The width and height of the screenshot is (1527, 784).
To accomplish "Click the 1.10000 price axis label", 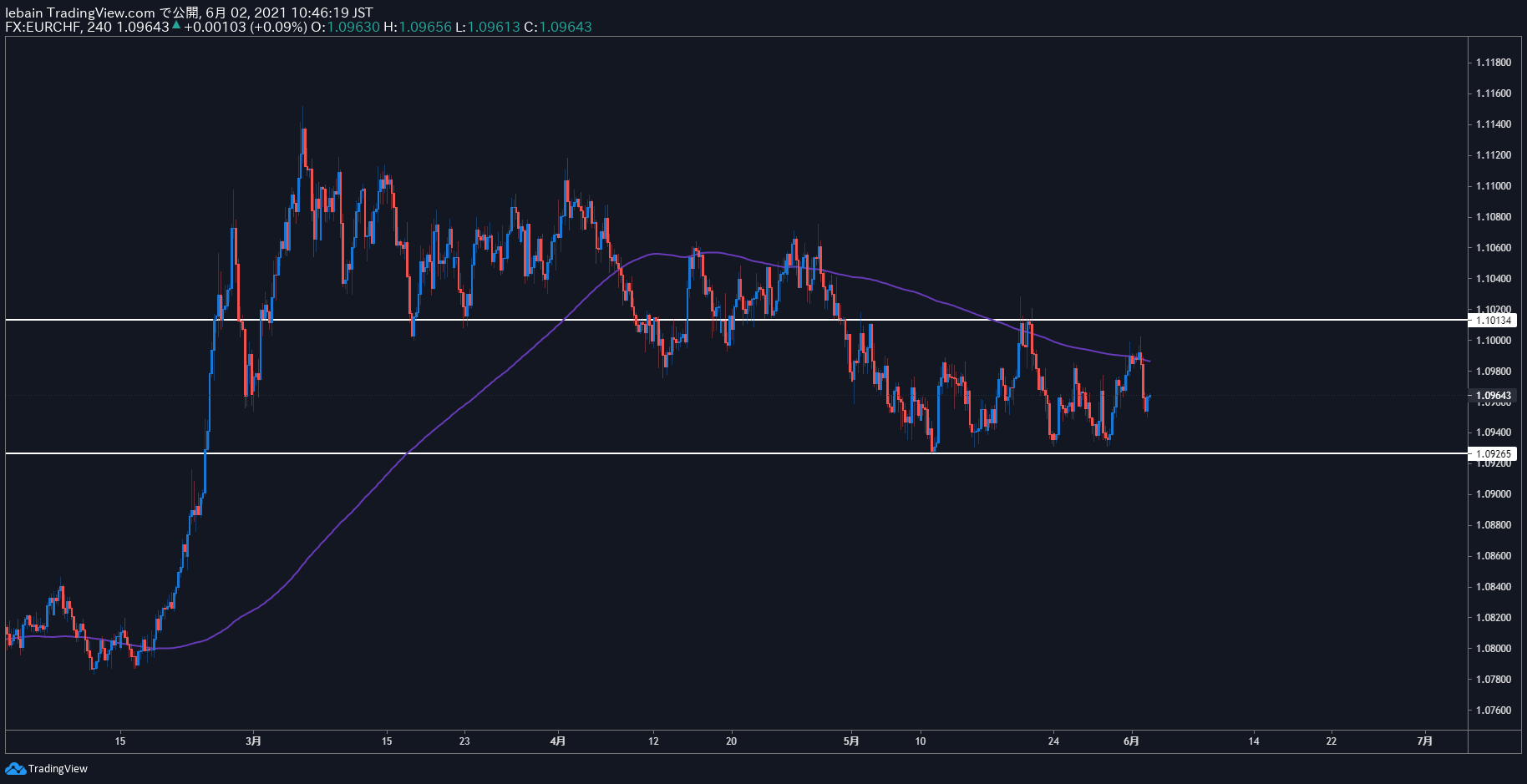I will pos(1494,341).
